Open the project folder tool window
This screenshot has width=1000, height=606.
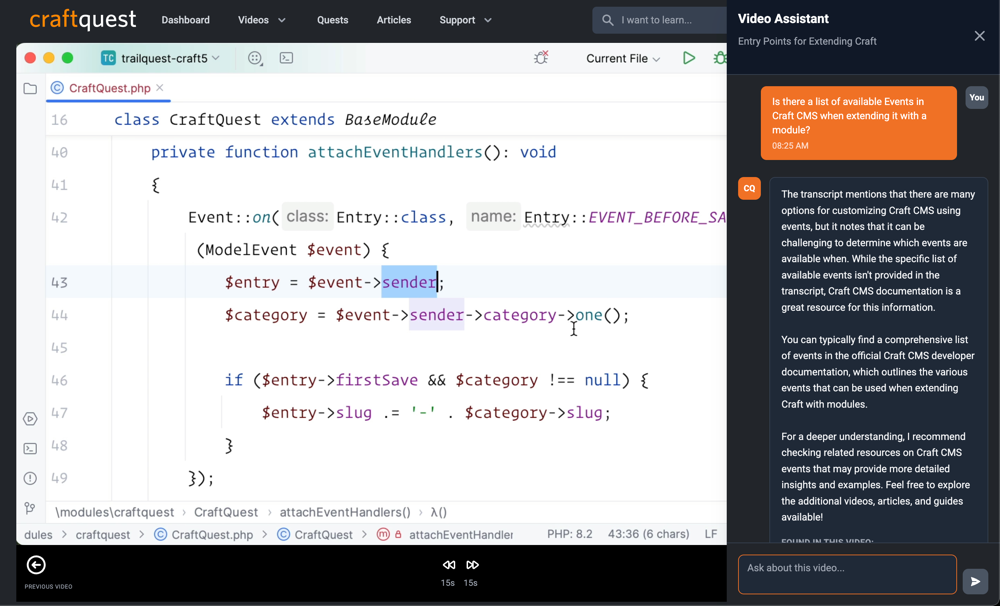pyautogui.click(x=30, y=88)
